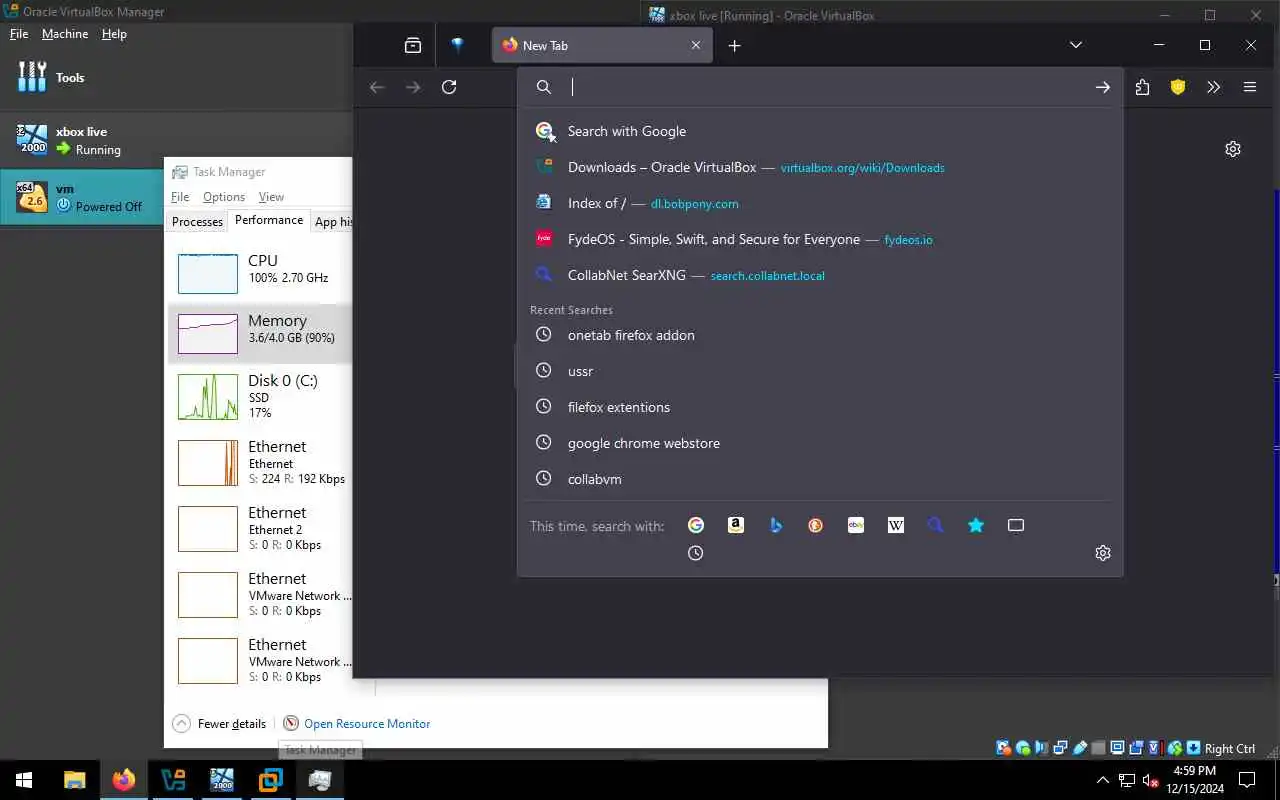
Task: Select recent search 'onetab firefox addon'
Action: pos(820,335)
